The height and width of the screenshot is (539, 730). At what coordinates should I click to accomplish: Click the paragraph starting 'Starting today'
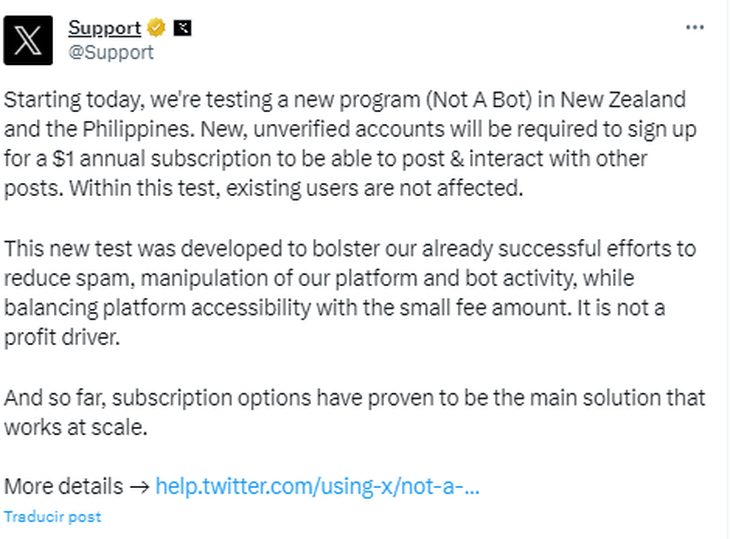point(350,144)
